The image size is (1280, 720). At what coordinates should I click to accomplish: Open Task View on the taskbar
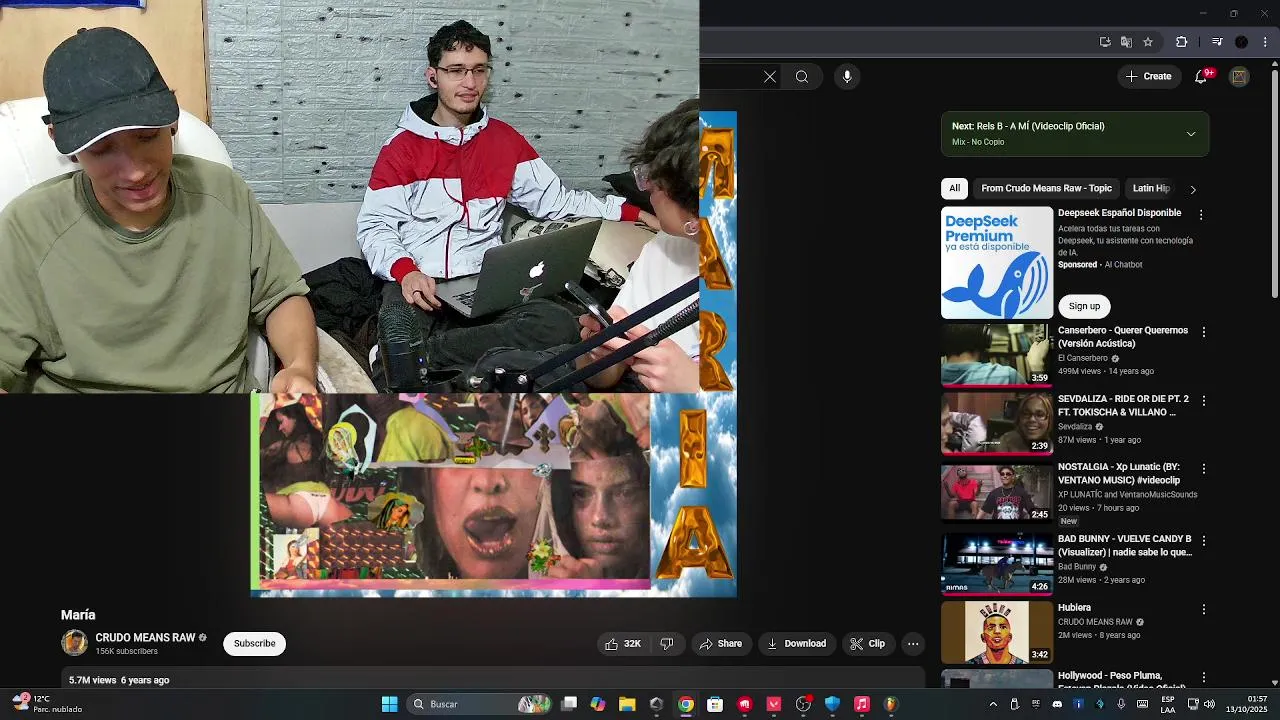[x=569, y=704]
